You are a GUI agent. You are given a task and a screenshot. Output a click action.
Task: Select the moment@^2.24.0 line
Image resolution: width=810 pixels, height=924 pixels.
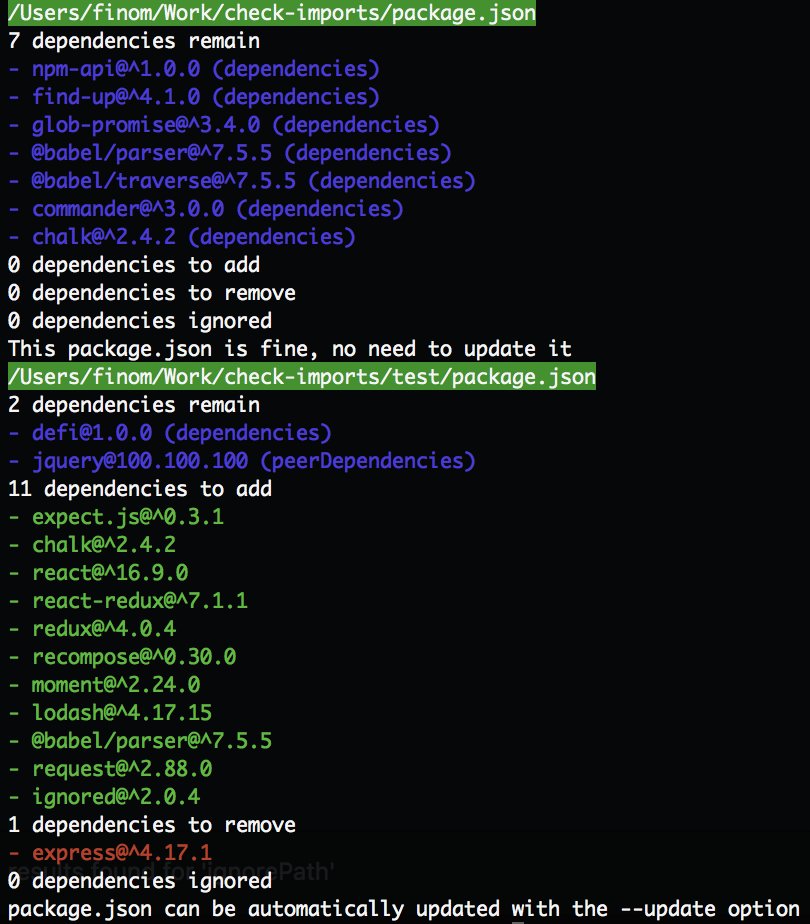[x=104, y=685]
